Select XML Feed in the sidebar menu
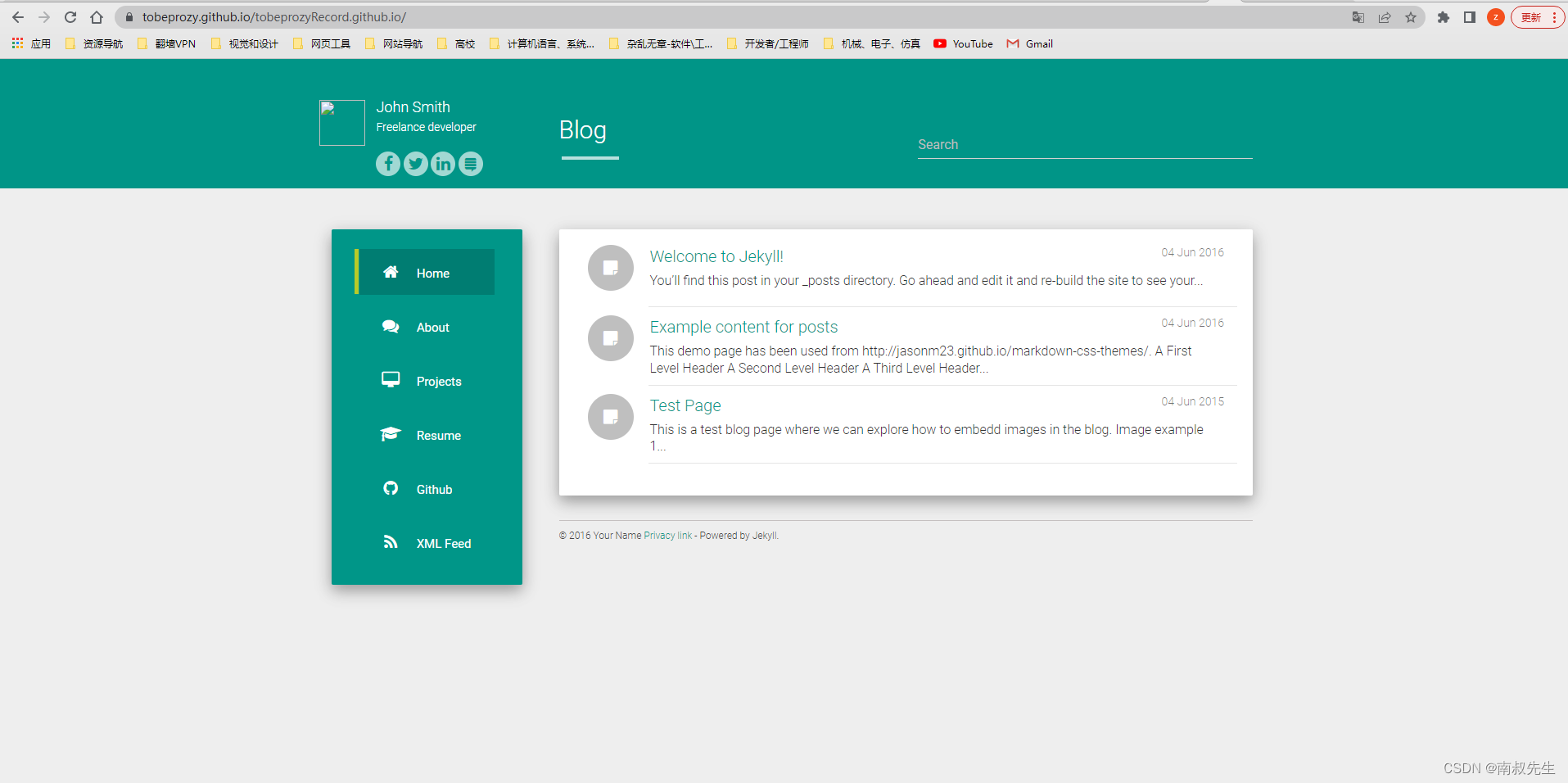The width and height of the screenshot is (1568, 783). coord(425,543)
